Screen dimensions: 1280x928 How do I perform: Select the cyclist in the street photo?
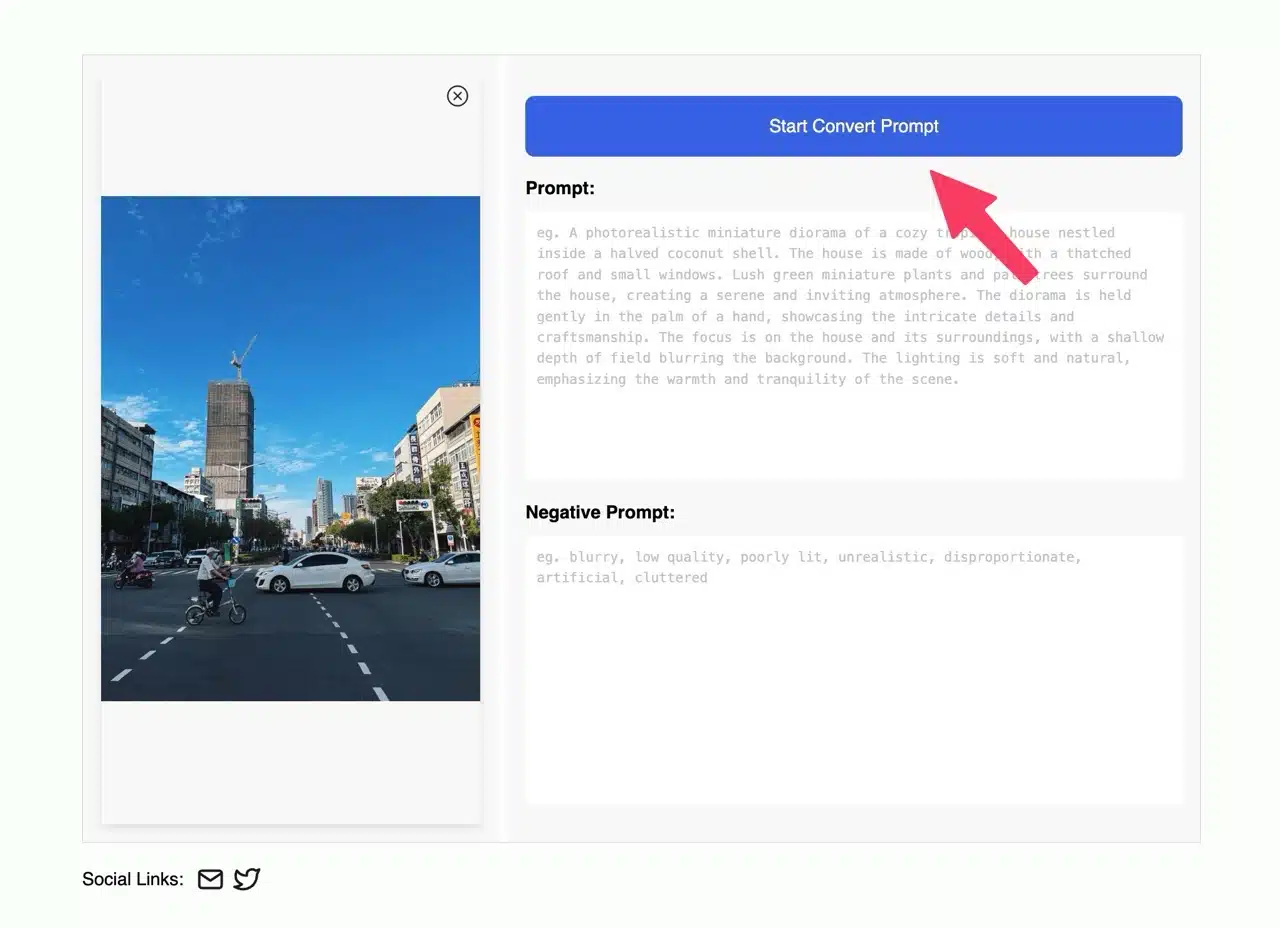click(213, 585)
